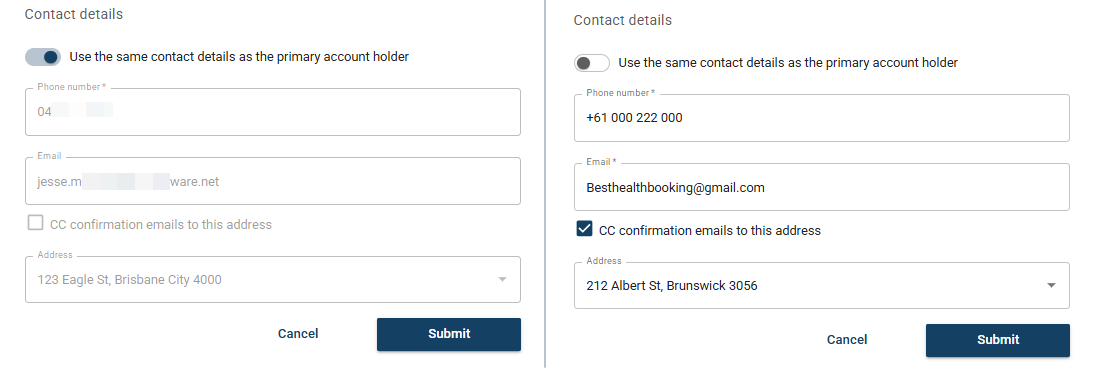Viewport: 1101px width, 368px height.
Task: Turn off the enabled same-contact-details toggle
Action: pyautogui.click(x=43, y=57)
